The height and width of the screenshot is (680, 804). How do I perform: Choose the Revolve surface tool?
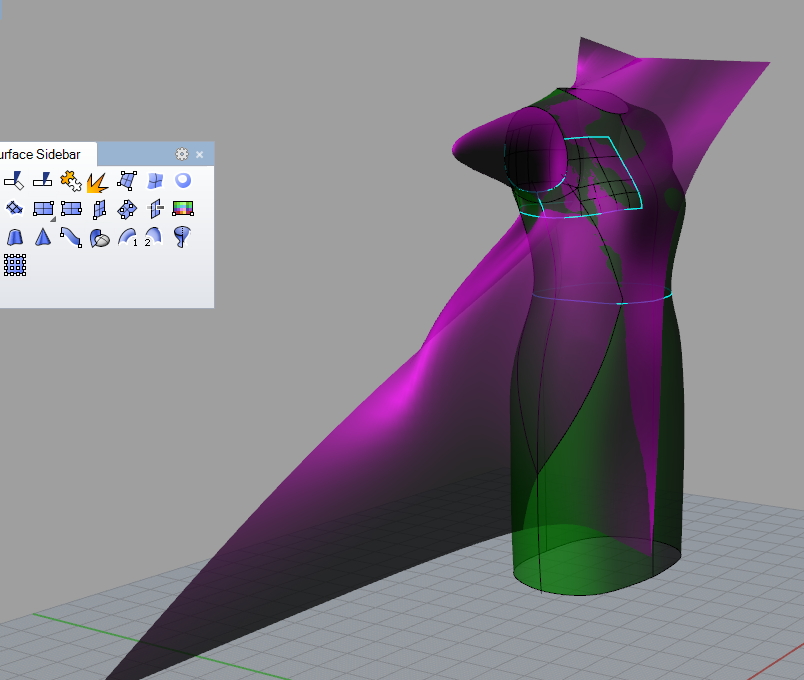pyautogui.click(x=182, y=237)
